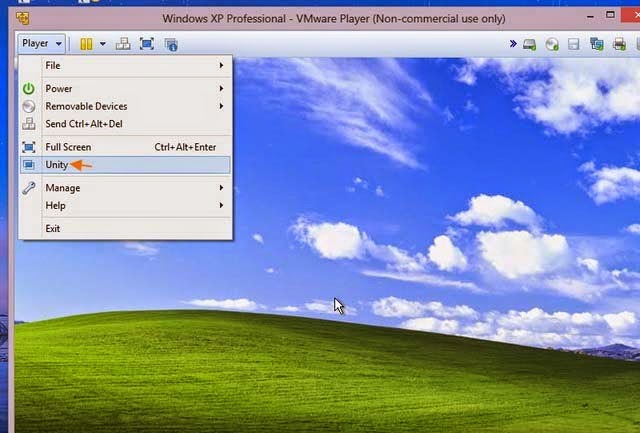Select Full Screen menu entry

point(125,147)
